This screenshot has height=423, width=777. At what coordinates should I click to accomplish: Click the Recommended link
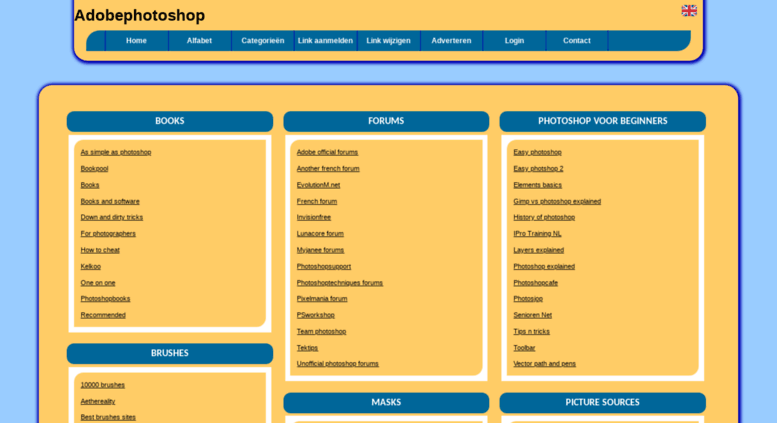tap(103, 315)
